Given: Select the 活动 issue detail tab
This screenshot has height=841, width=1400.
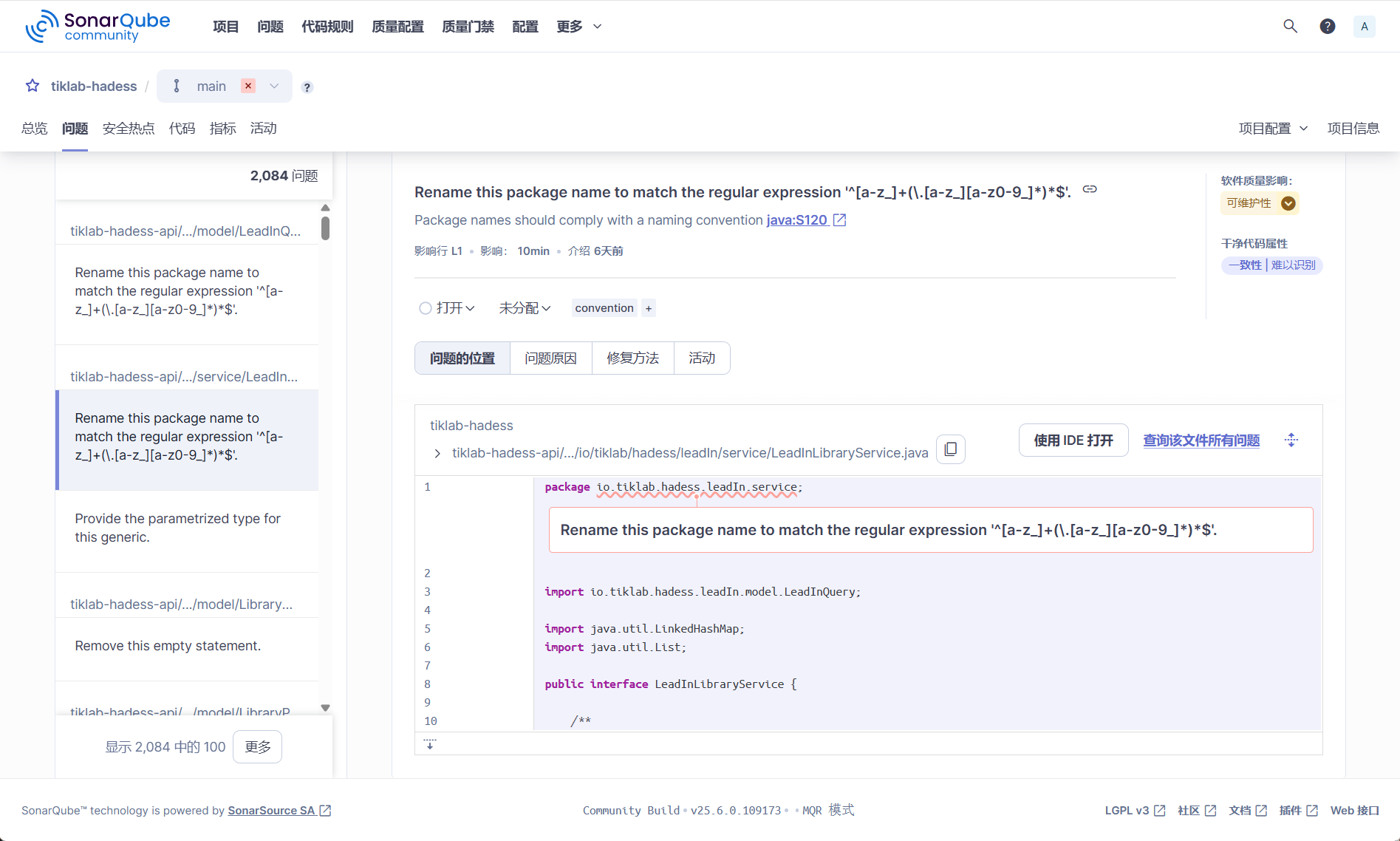Looking at the screenshot, I should pyautogui.click(x=702, y=358).
